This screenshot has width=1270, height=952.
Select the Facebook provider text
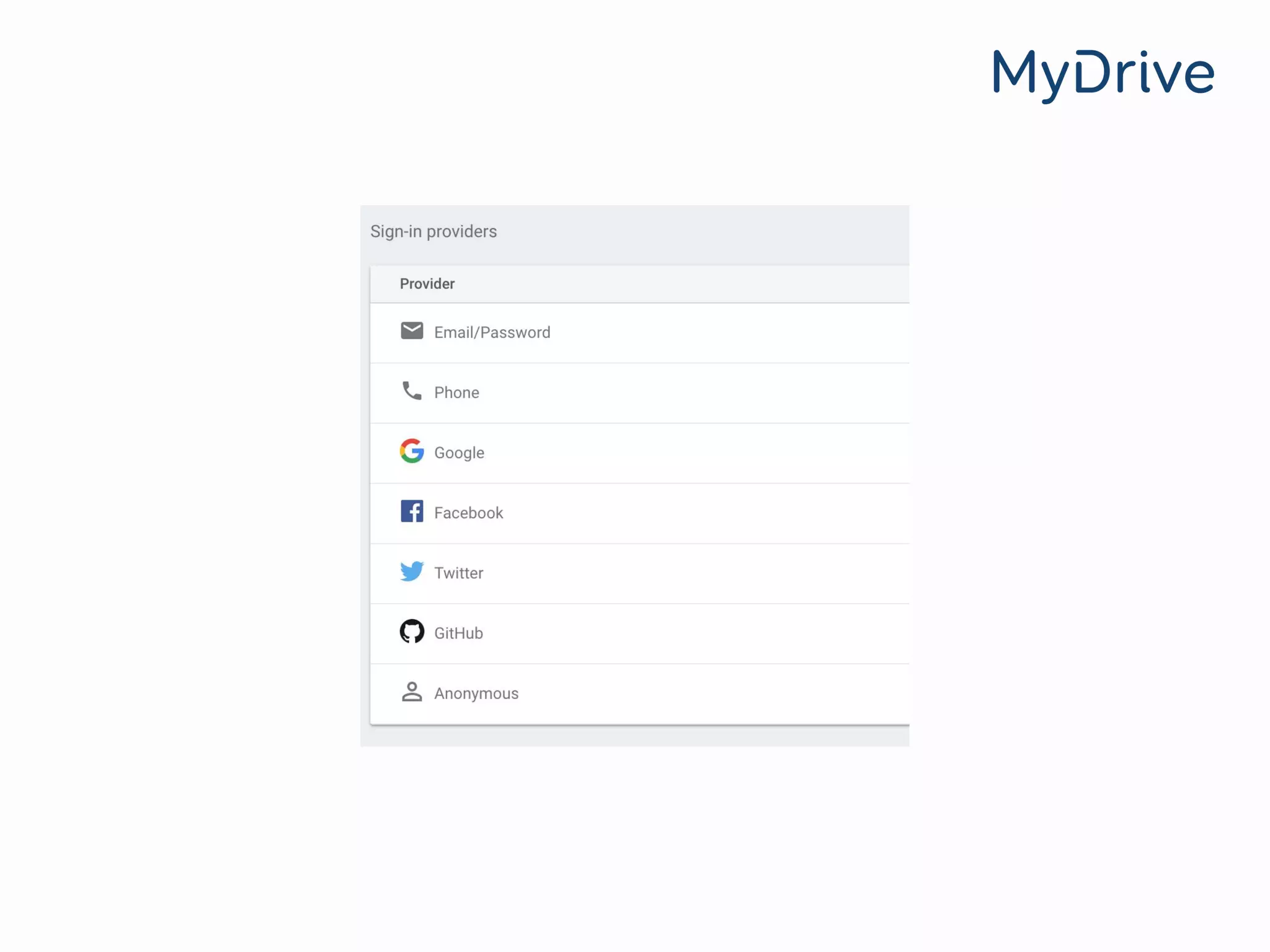tap(468, 513)
